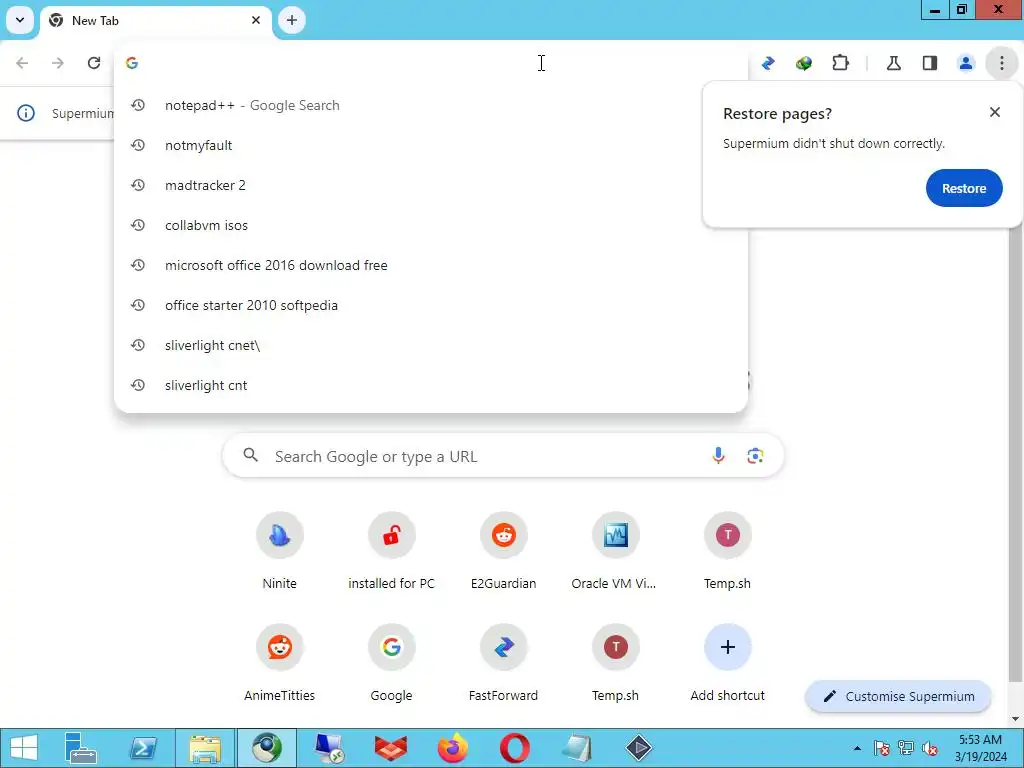1024x768 pixels.
Task: Select the madtracker 2 suggestion
Action: point(431,185)
